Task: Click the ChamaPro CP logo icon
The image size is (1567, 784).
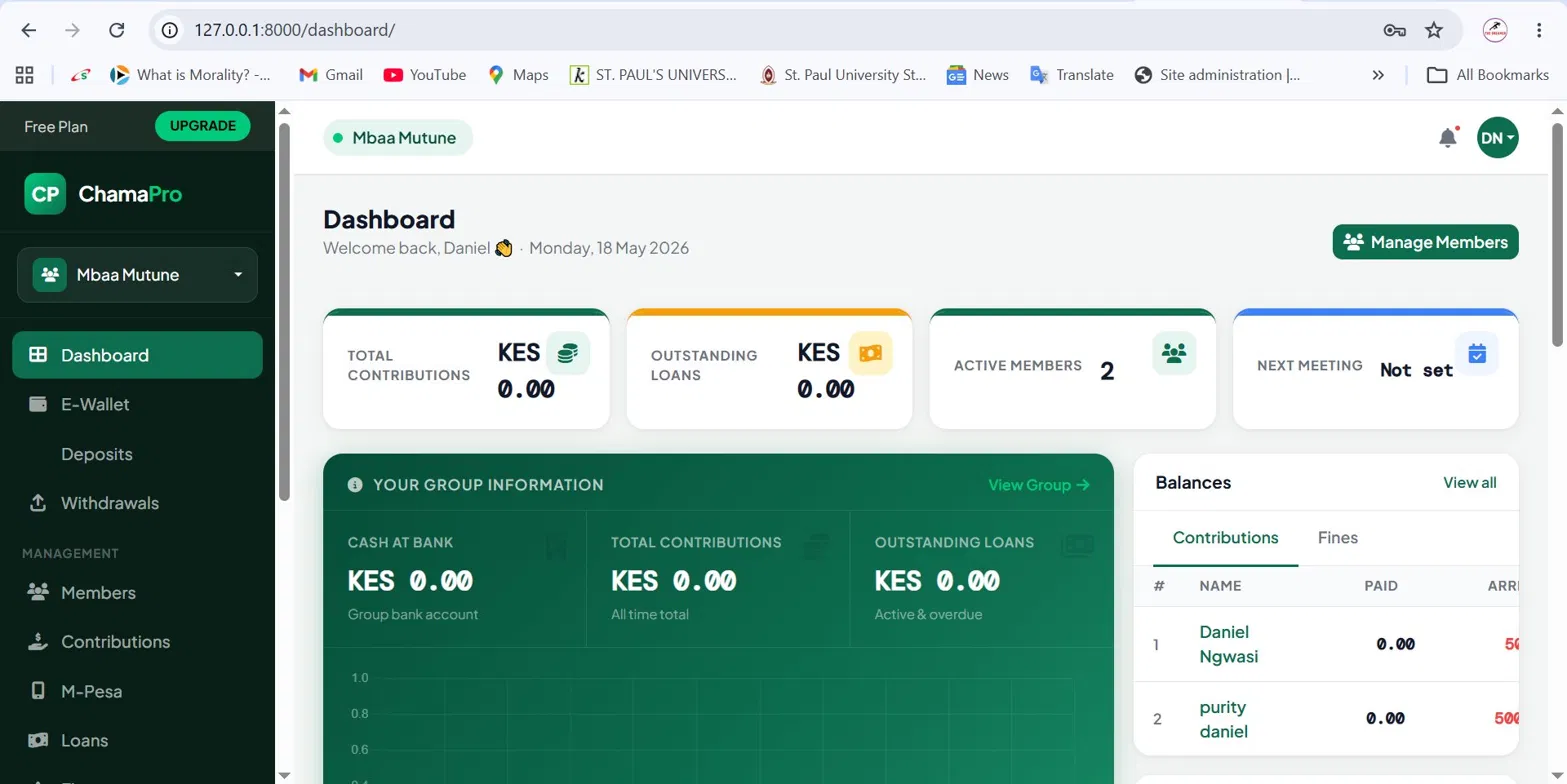Action: click(x=45, y=194)
